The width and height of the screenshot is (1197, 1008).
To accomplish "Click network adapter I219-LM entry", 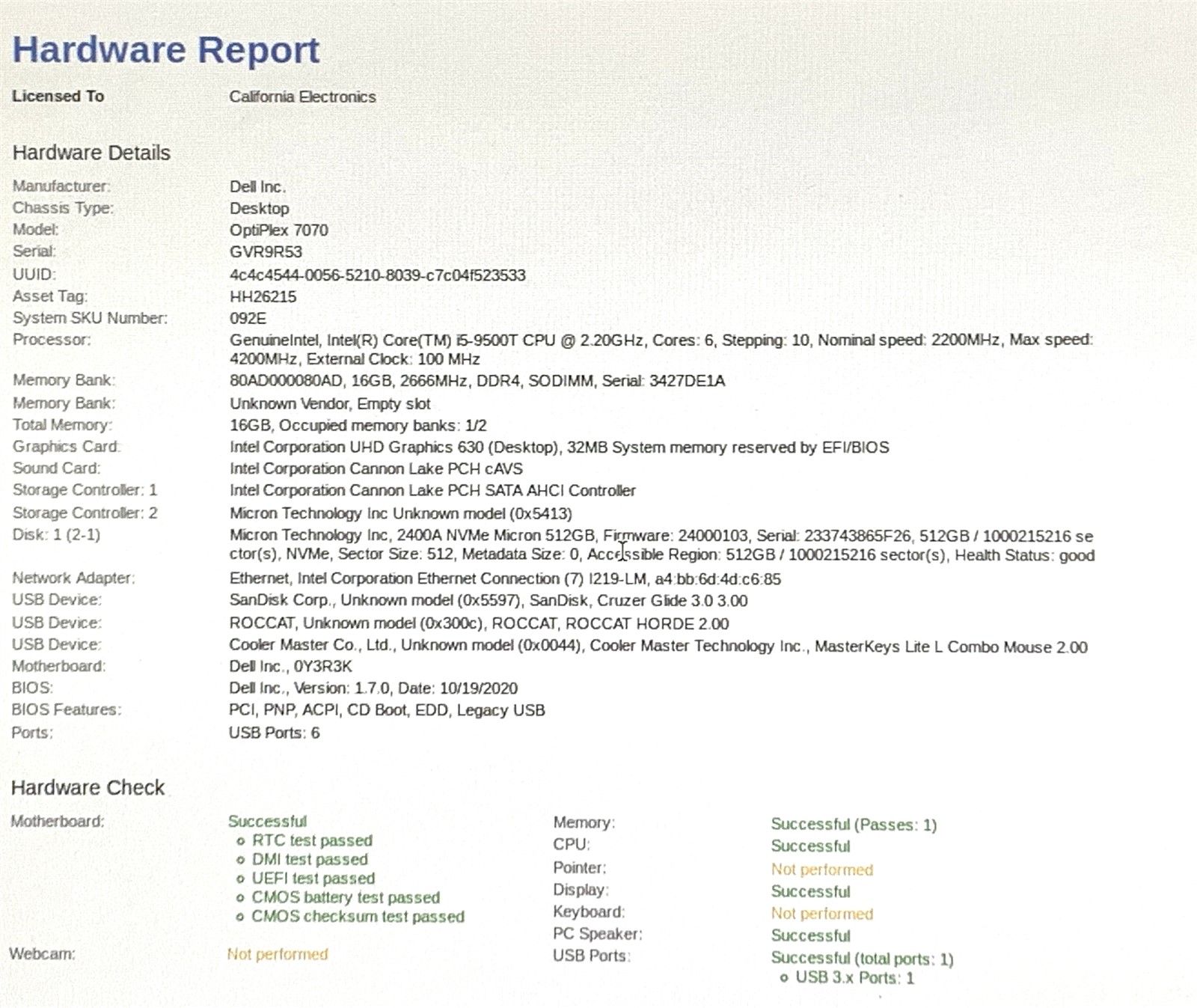I will click(505, 578).
